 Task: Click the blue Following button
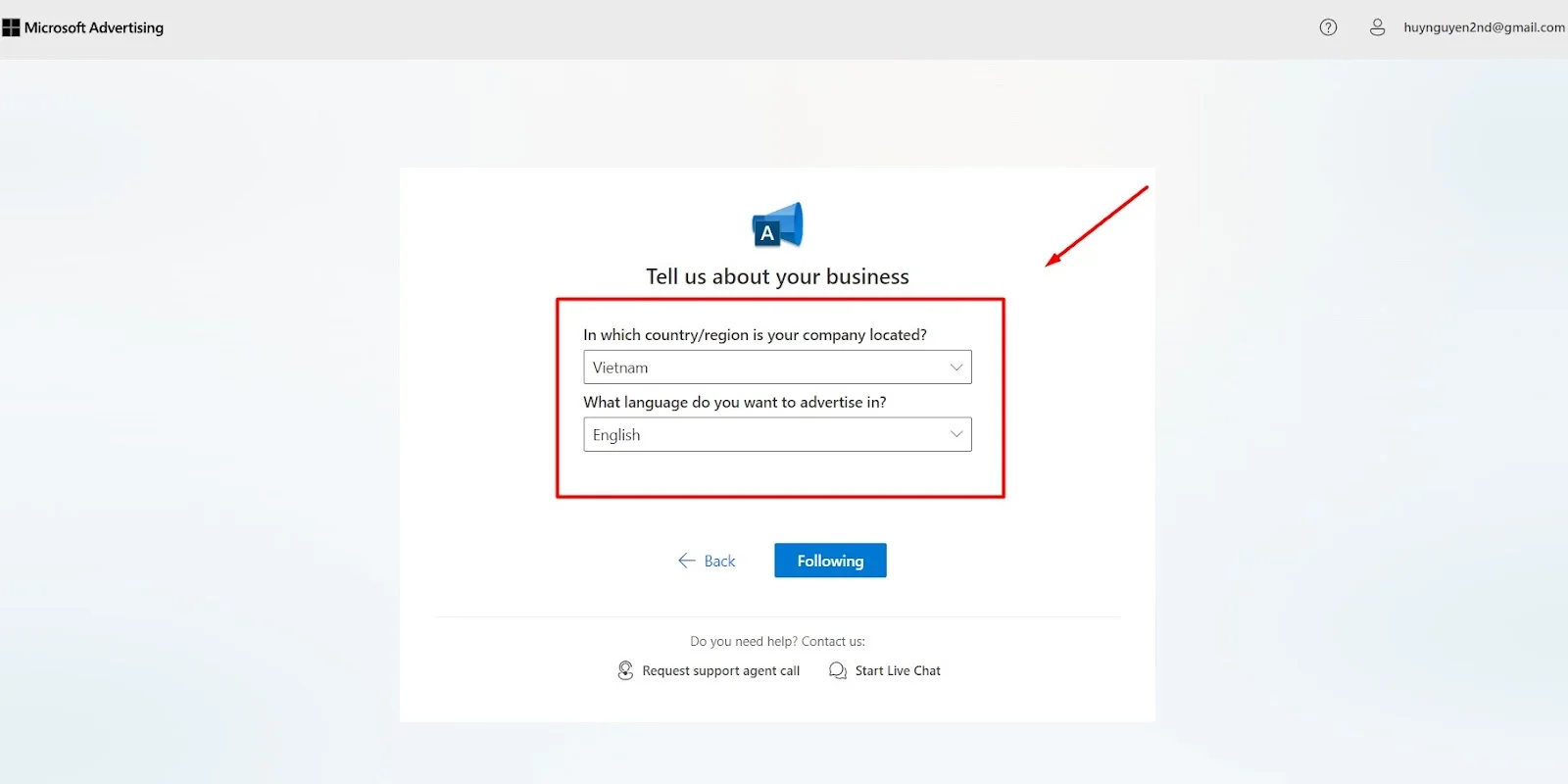[830, 561]
